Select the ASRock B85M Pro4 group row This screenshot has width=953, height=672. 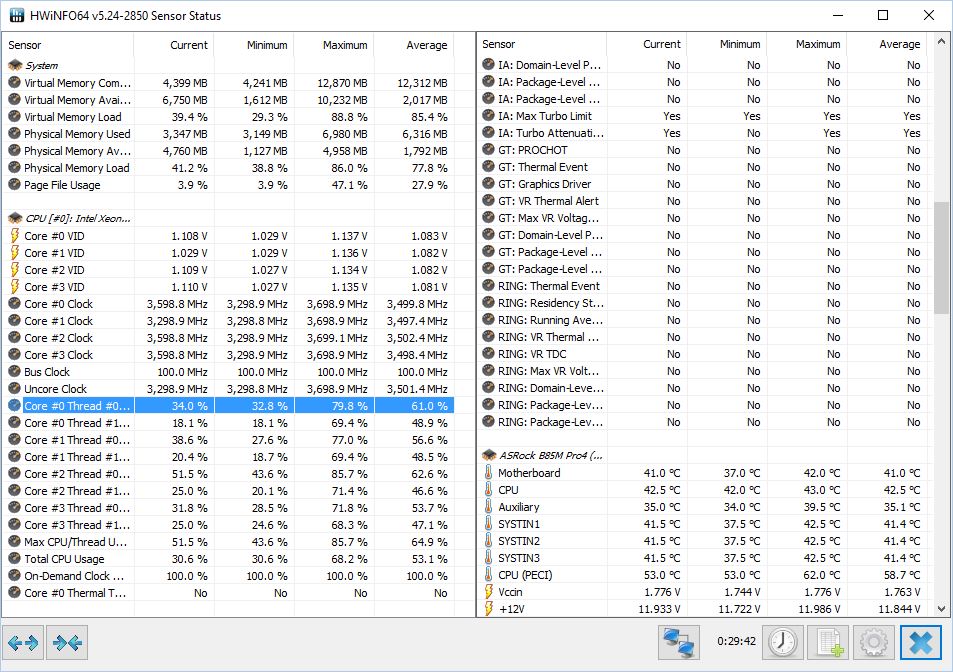pos(702,455)
